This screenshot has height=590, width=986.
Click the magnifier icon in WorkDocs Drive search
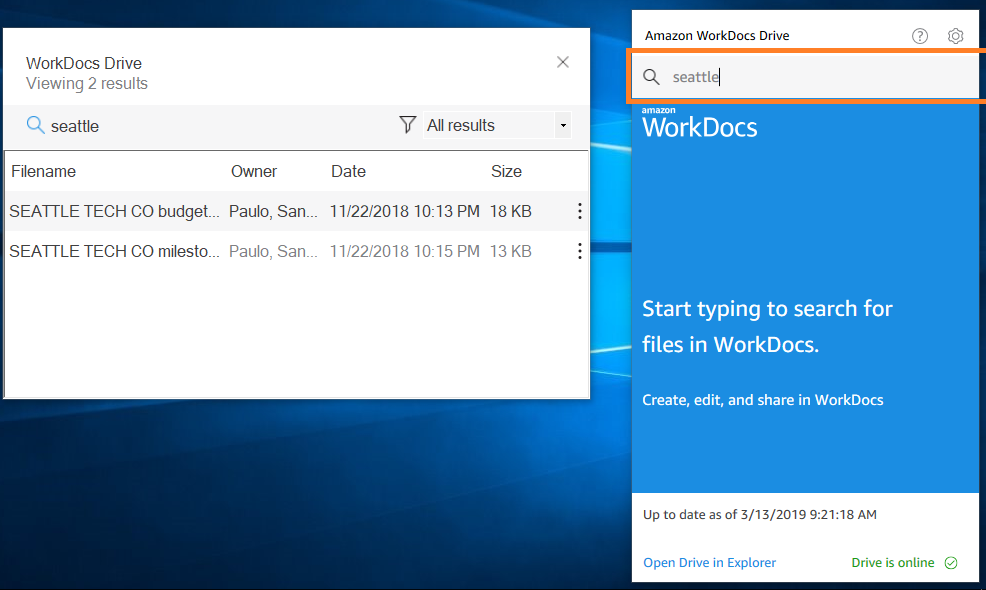651,77
